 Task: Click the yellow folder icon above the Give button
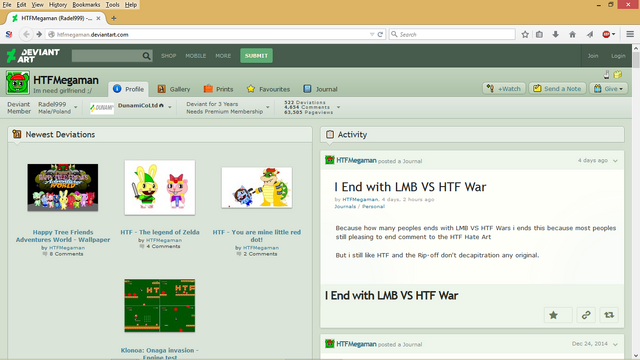tap(618, 75)
